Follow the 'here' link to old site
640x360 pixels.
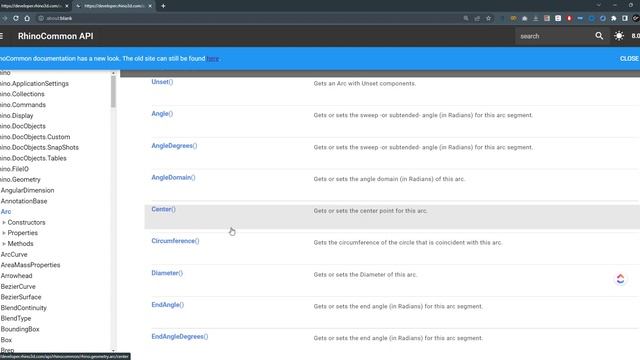click(x=212, y=58)
